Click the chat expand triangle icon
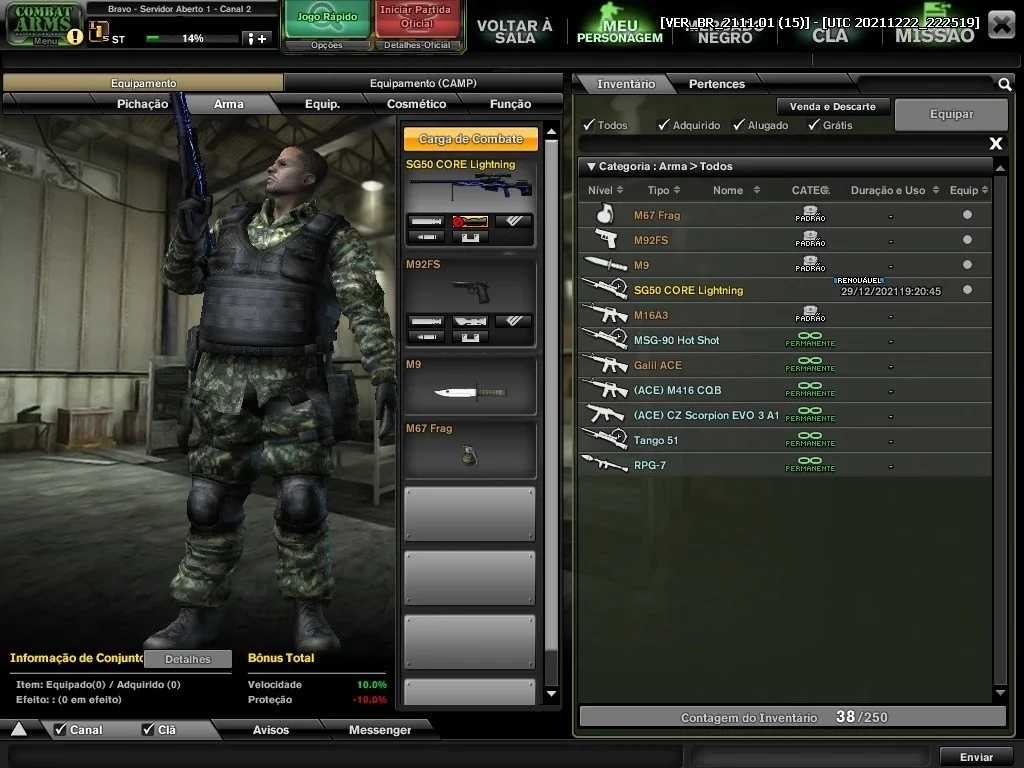1024x768 pixels. (18, 729)
